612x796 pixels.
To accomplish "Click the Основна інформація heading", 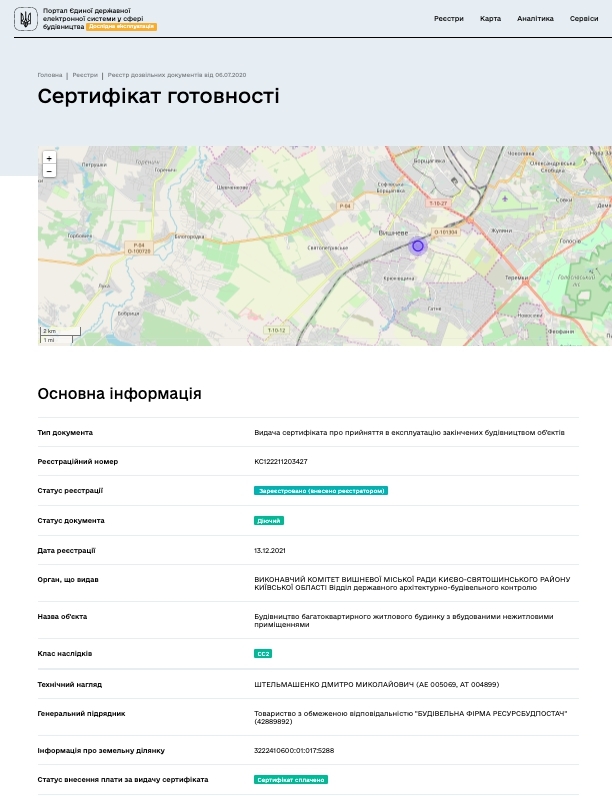I will click(119, 393).
